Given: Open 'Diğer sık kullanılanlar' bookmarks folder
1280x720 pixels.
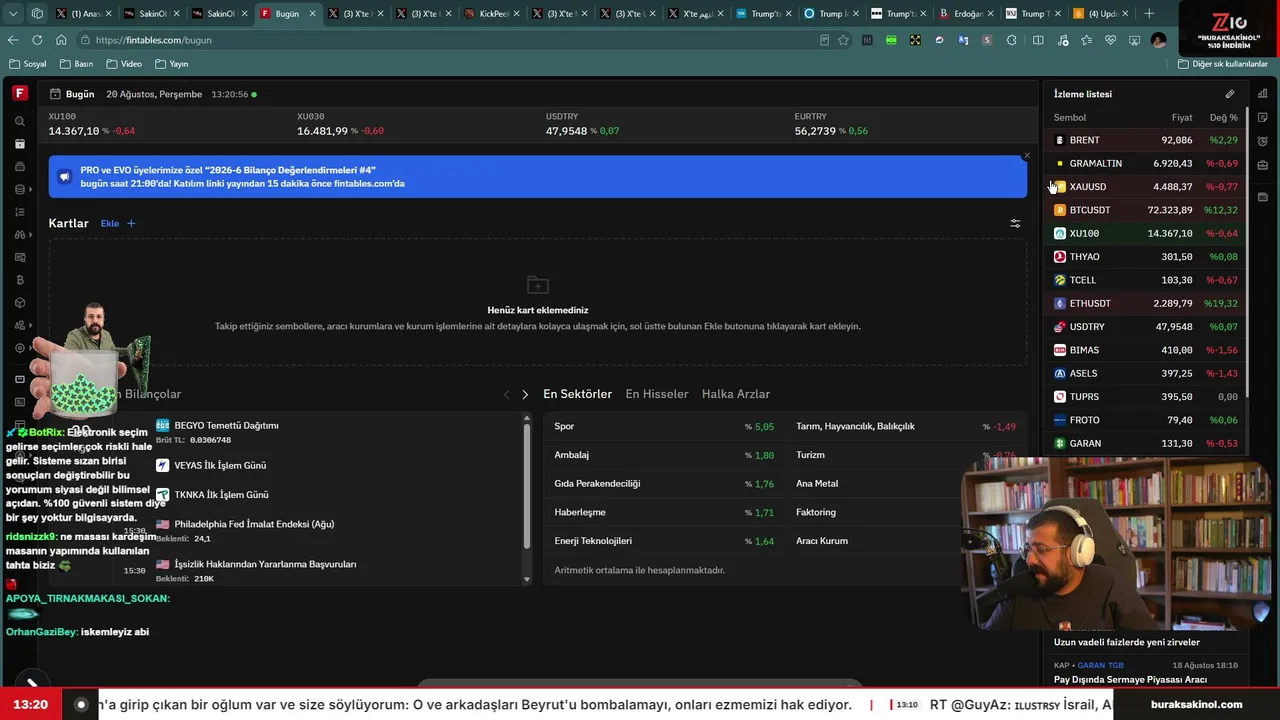Looking at the screenshot, I should click(x=1223, y=64).
